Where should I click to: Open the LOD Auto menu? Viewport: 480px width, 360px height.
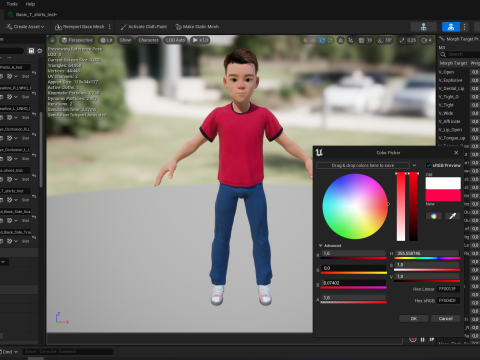pos(175,40)
